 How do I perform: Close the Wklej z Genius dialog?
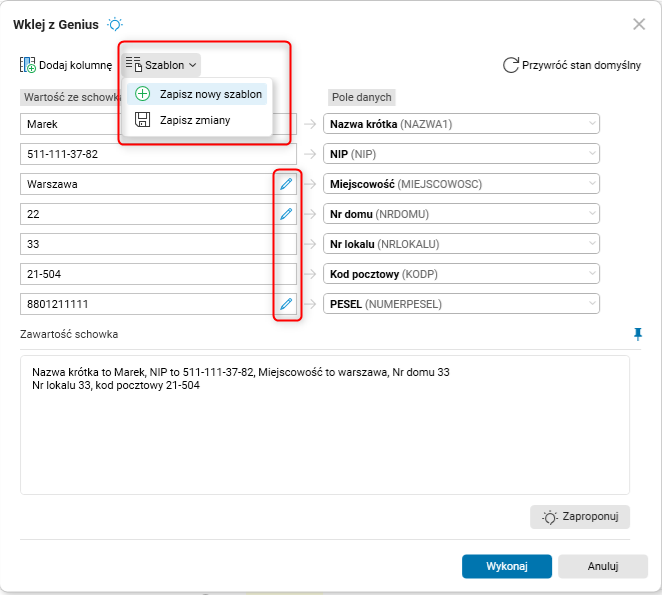click(639, 24)
